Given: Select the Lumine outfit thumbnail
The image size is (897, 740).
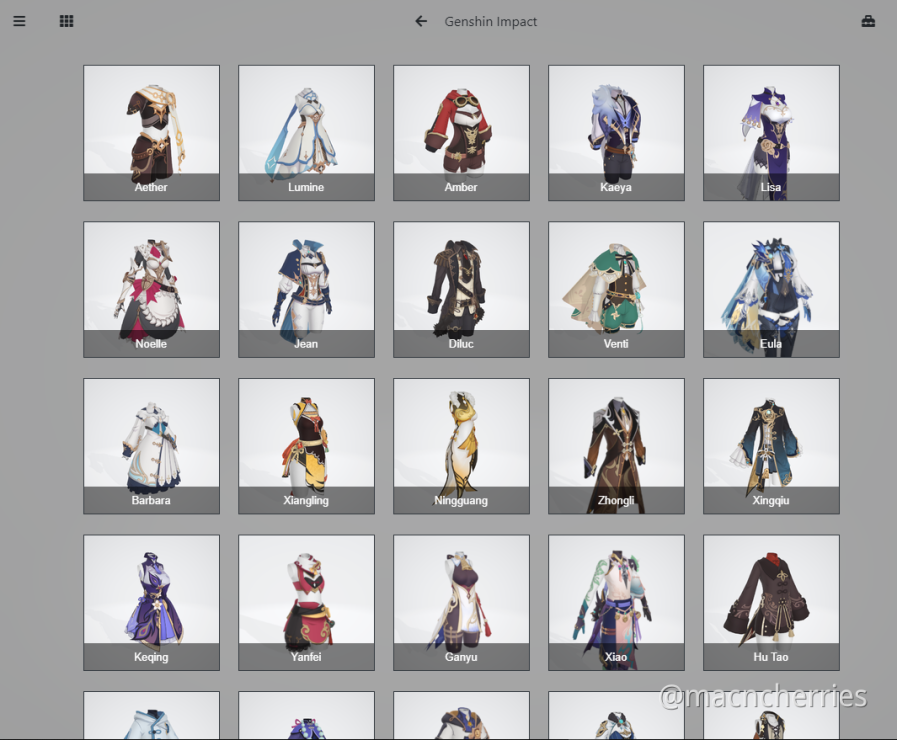Looking at the screenshot, I should point(307,133).
